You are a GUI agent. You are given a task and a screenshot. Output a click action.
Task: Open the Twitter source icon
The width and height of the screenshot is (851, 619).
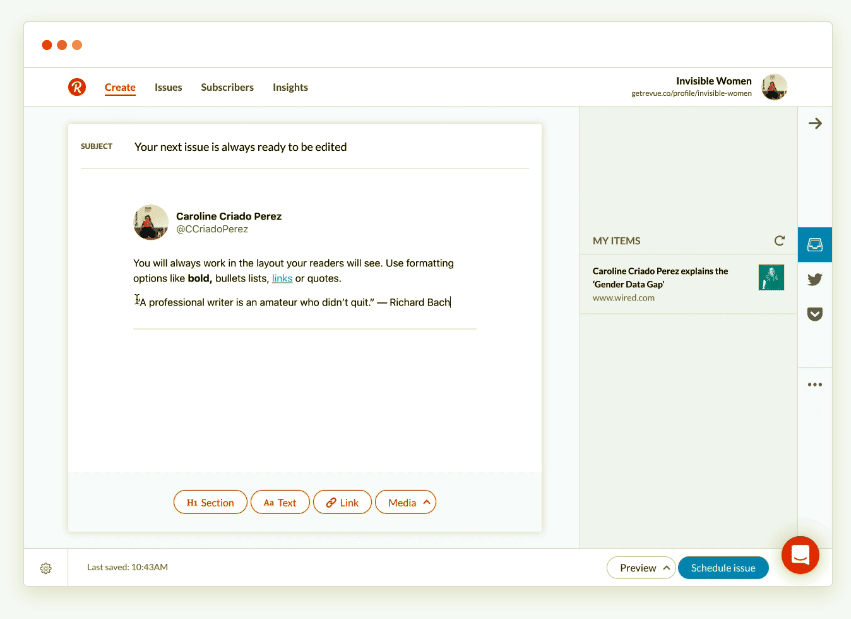click(x=815, y=280)
